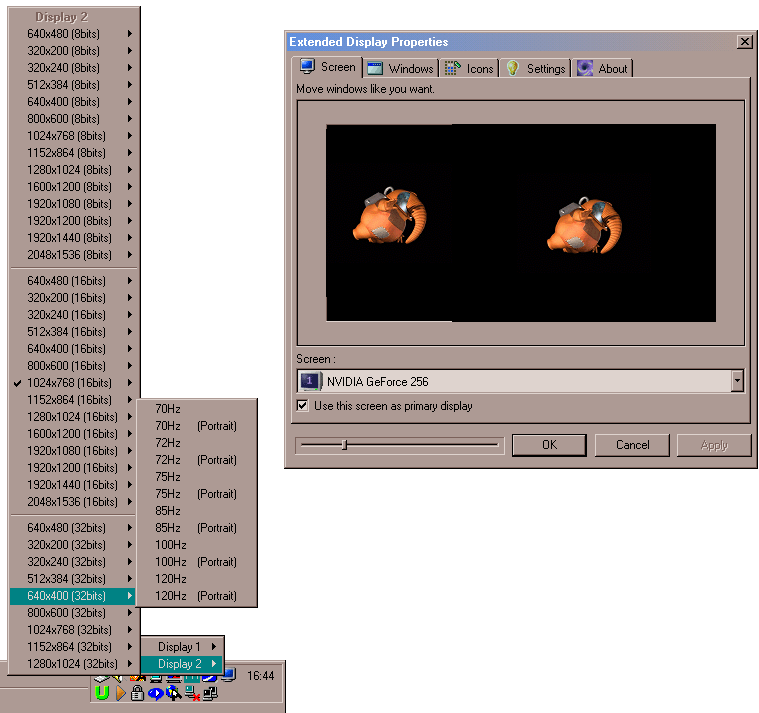
Task: Click the orange play arrow tray icon
Action: click(120, 694)
